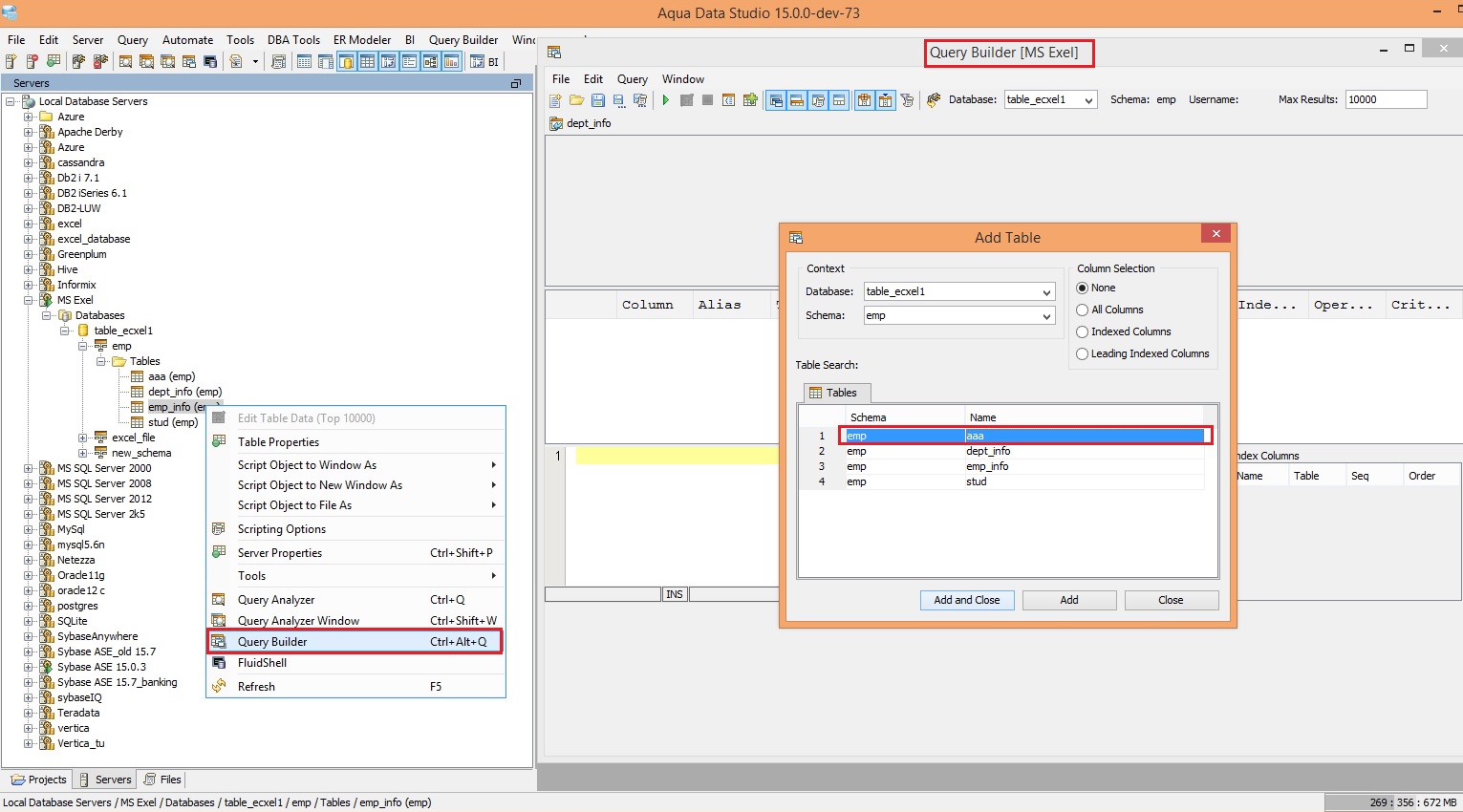Click the New file icon in Query Builder toolbar
The height and width of the screenshot is (812, 1463).
coord(555,99)
